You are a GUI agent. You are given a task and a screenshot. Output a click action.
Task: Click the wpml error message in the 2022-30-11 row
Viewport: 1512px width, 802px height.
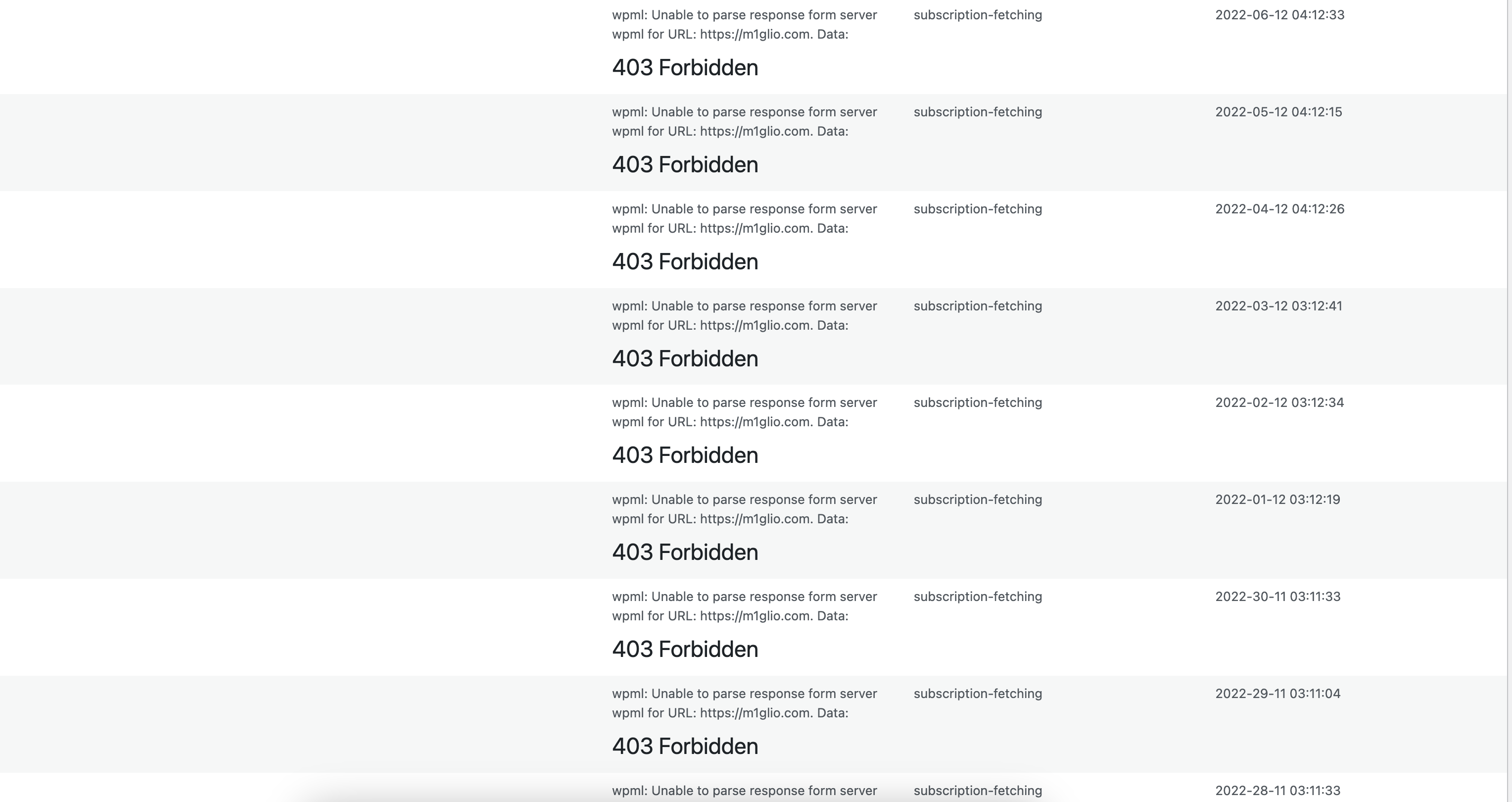click(x=744, y=606)
